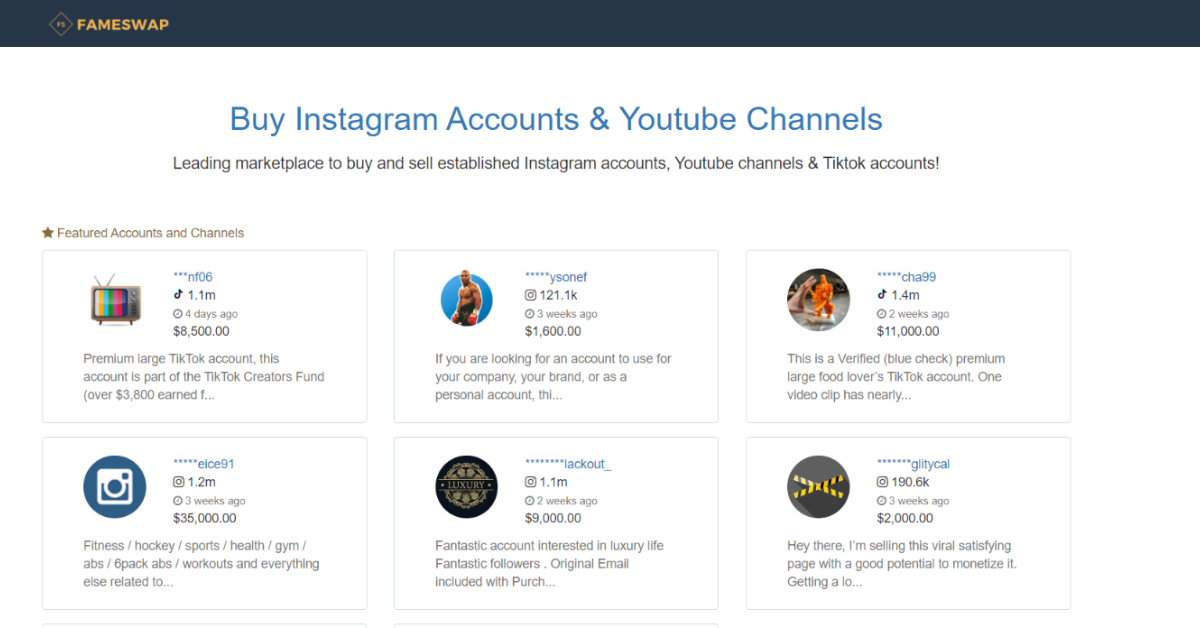Select the Instagram icon on the ********lackout_ card
This screenshot has width=1200, height=628.
point(530,482)
